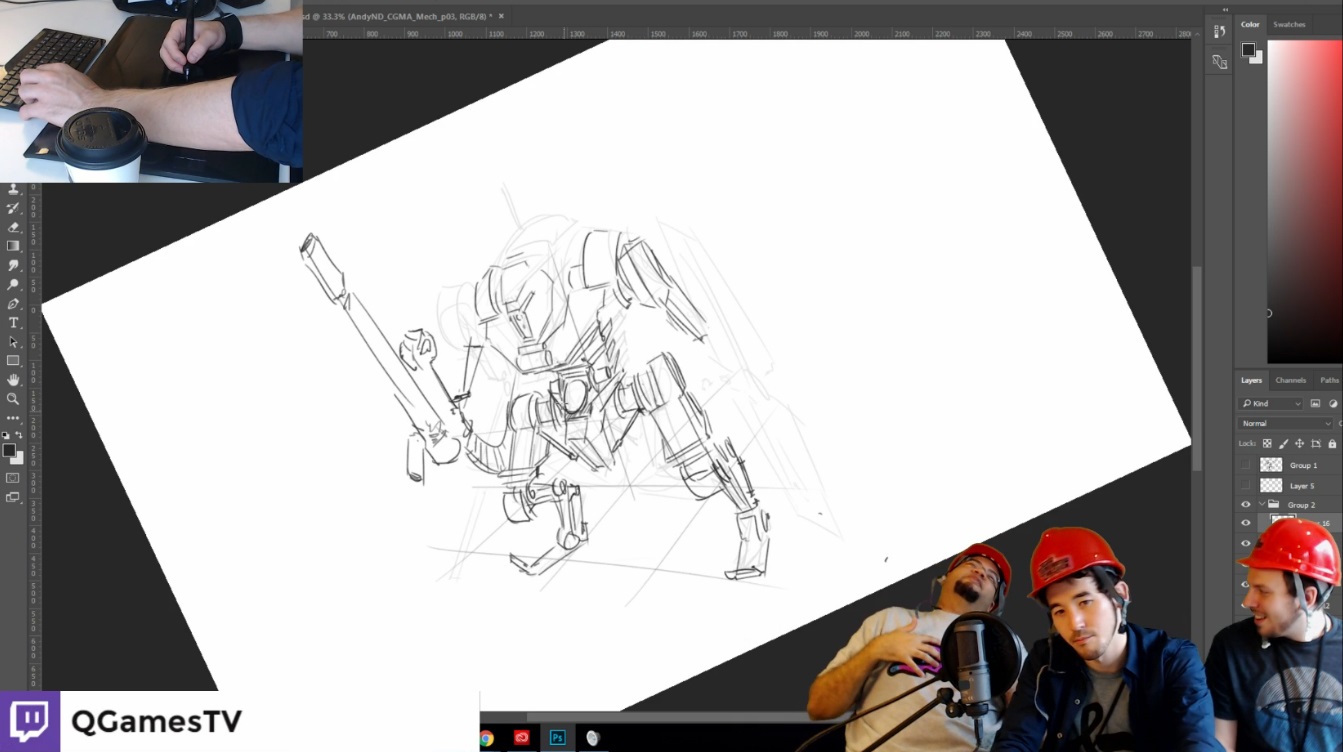Select the Group 1 layer row
1343x752 pixels.
[x=1289, y=465]
